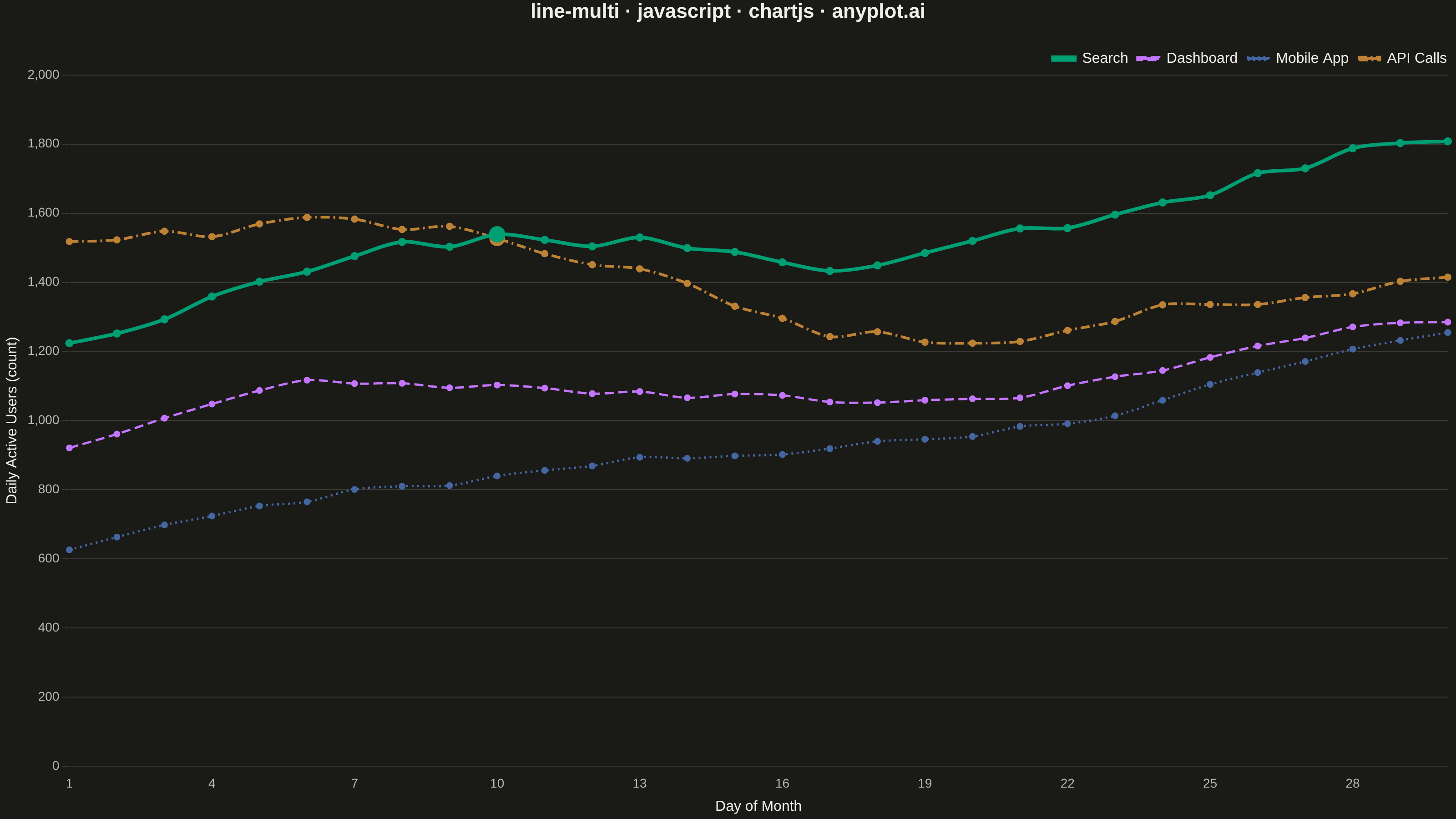Click the '2,000' y-axis tick label
Viewport: 1456px width, 819px height.
(44, 75)
